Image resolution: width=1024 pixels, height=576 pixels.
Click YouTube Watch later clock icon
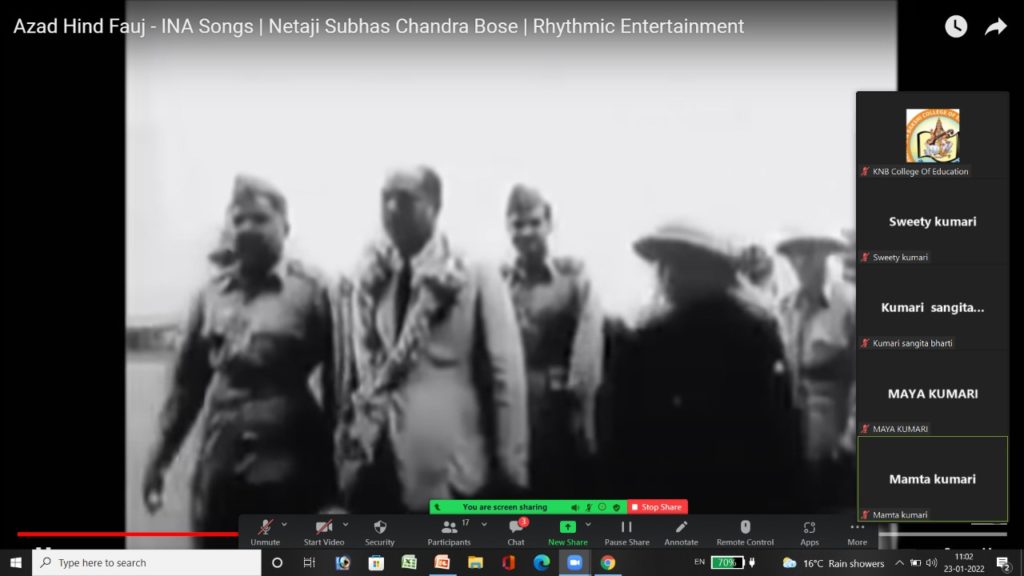coord(956,26)
